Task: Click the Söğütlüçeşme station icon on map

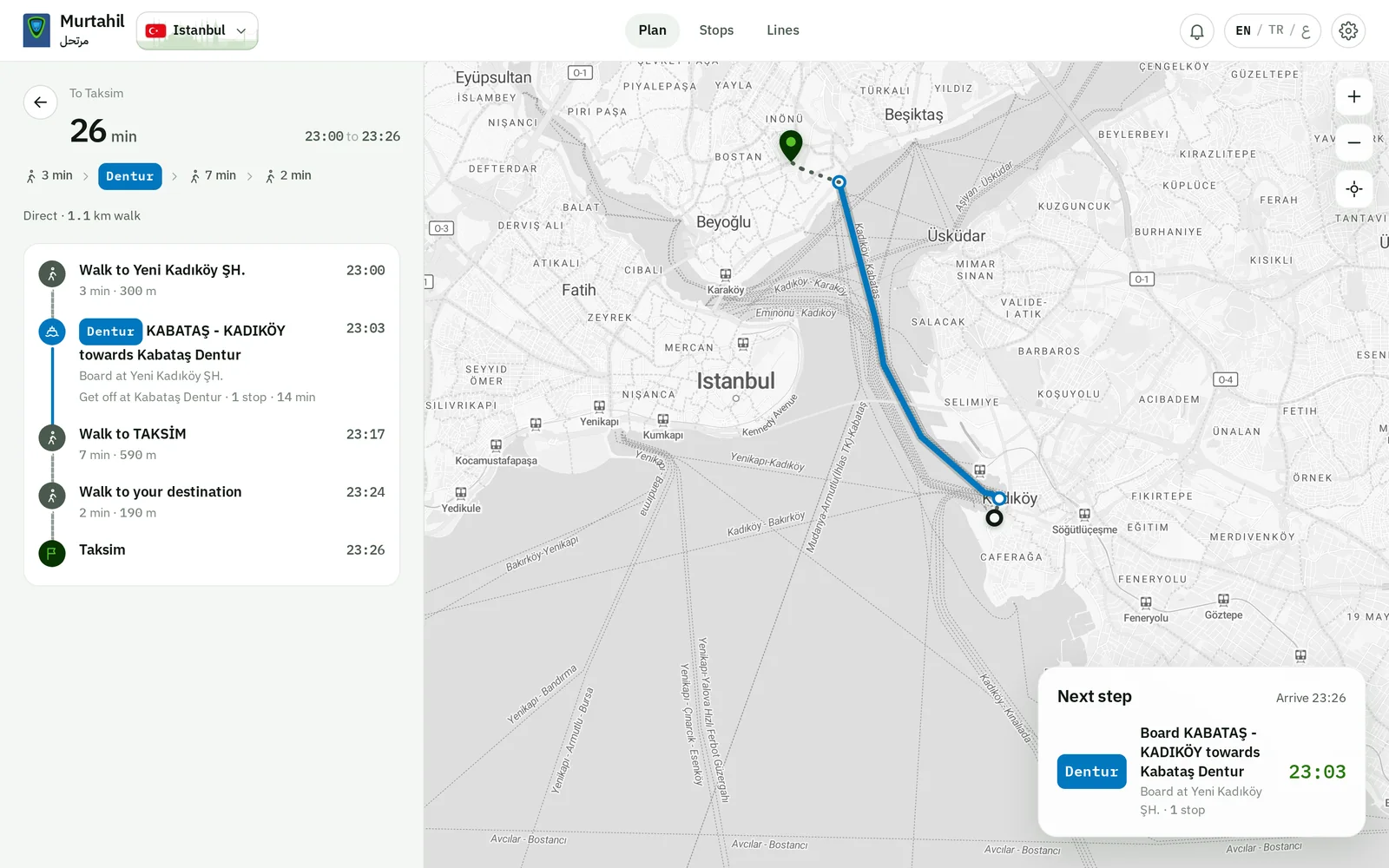Action: point(1084,514)
